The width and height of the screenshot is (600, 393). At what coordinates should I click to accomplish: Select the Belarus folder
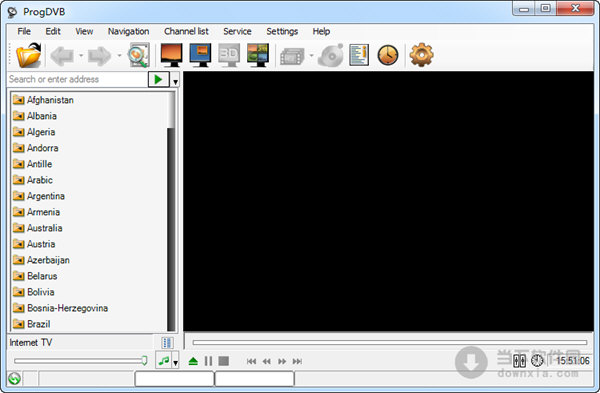click(x=35, y=276)
